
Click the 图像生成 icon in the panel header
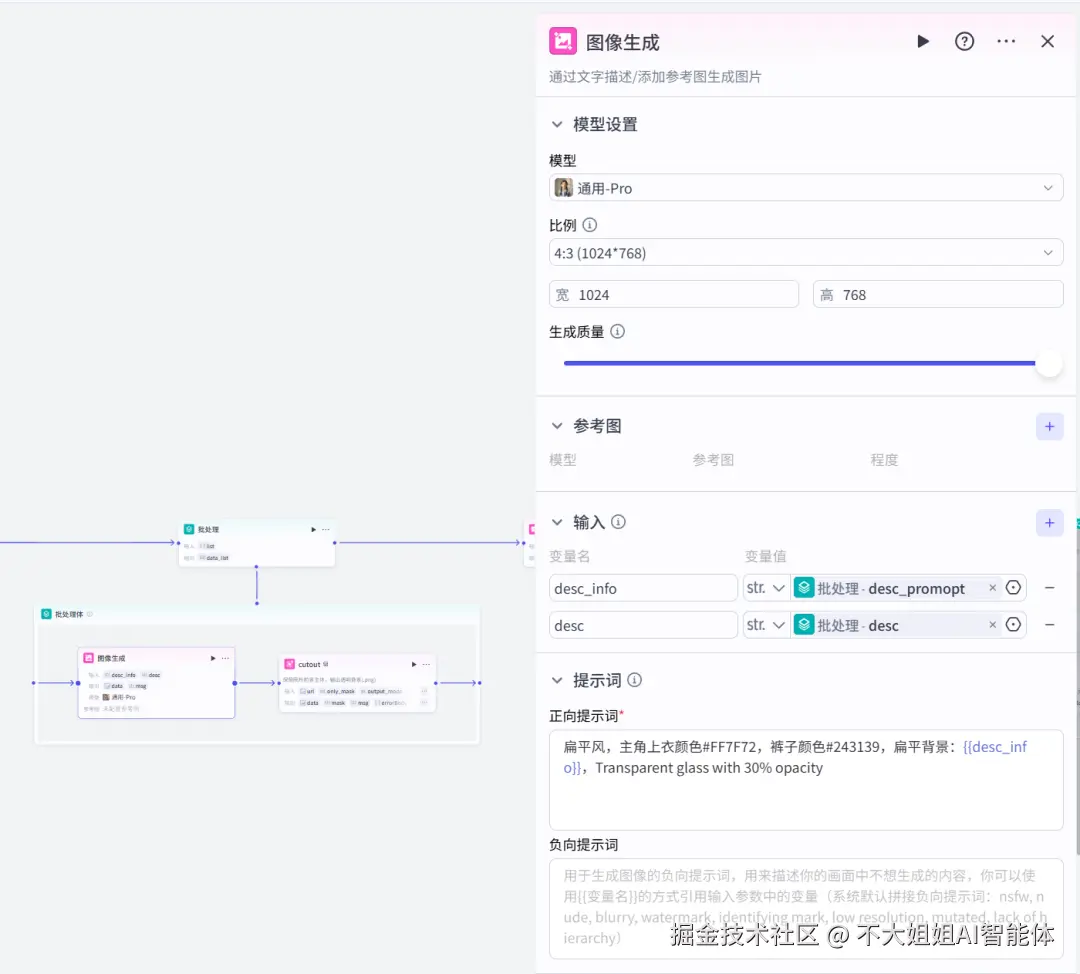point(562,41)
